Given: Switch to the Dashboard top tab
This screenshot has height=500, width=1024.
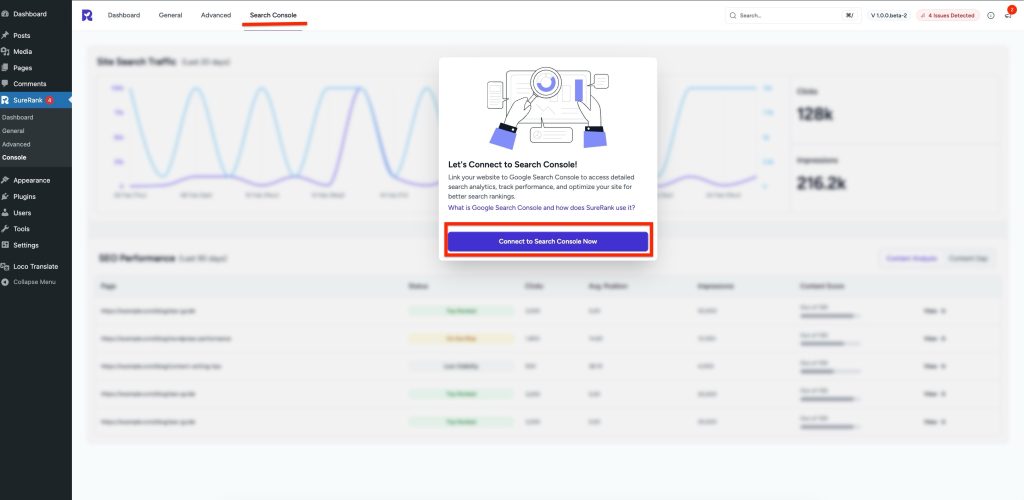Looking at the screenshot, I should point(123,15).
